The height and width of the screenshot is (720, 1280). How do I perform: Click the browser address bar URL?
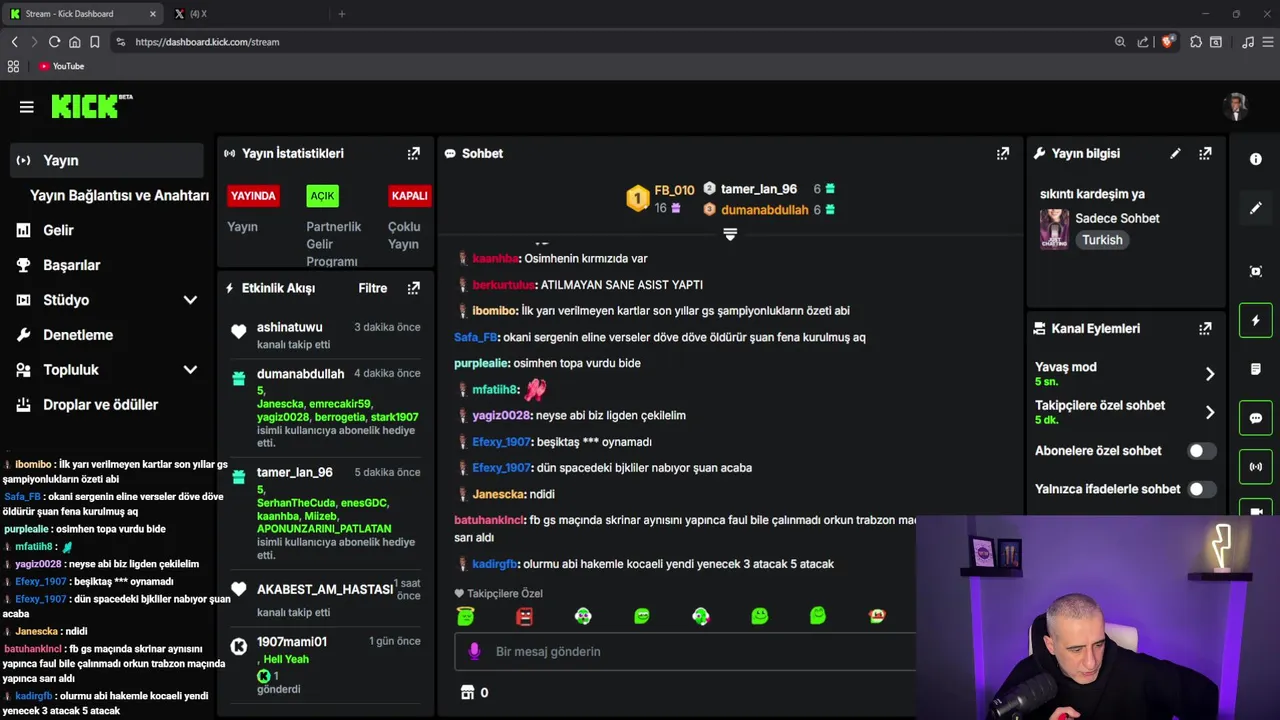coord(207,42)
